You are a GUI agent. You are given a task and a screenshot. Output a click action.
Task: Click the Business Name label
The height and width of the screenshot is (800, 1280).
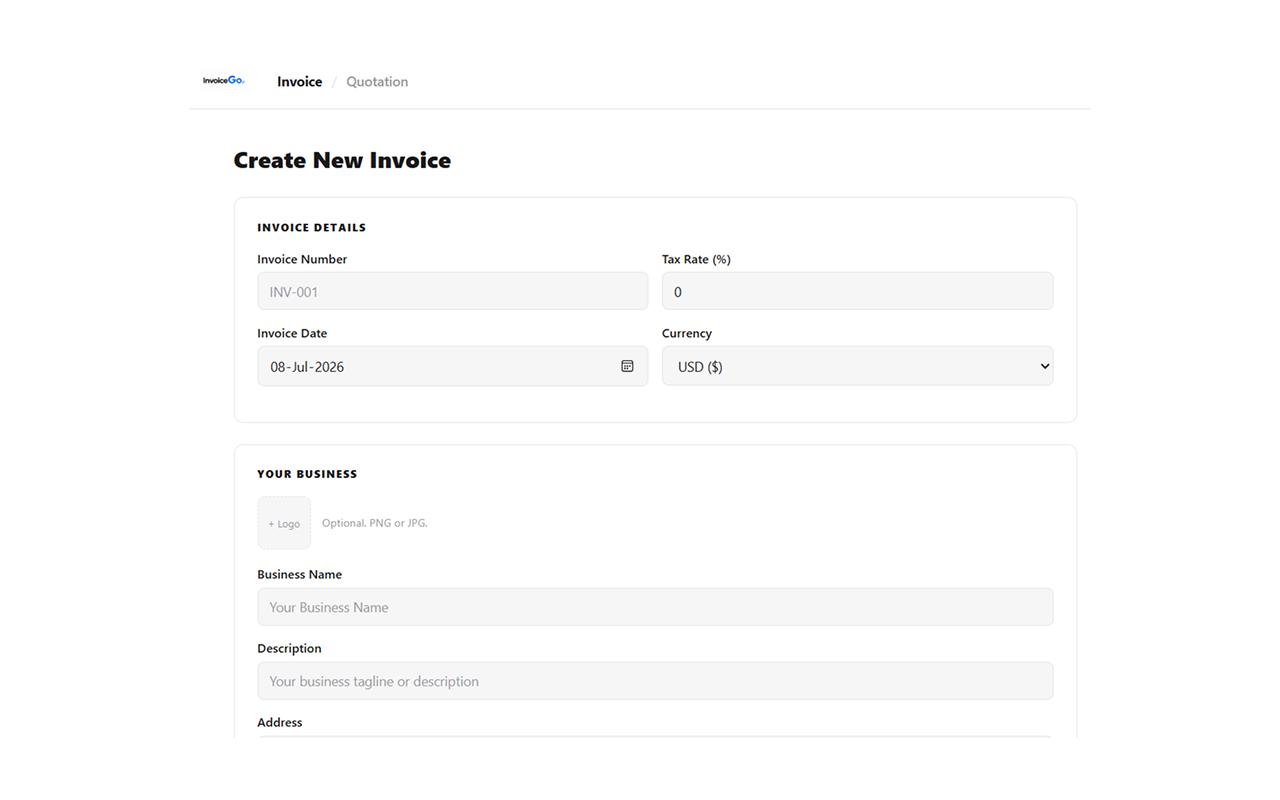click(299, 574)
